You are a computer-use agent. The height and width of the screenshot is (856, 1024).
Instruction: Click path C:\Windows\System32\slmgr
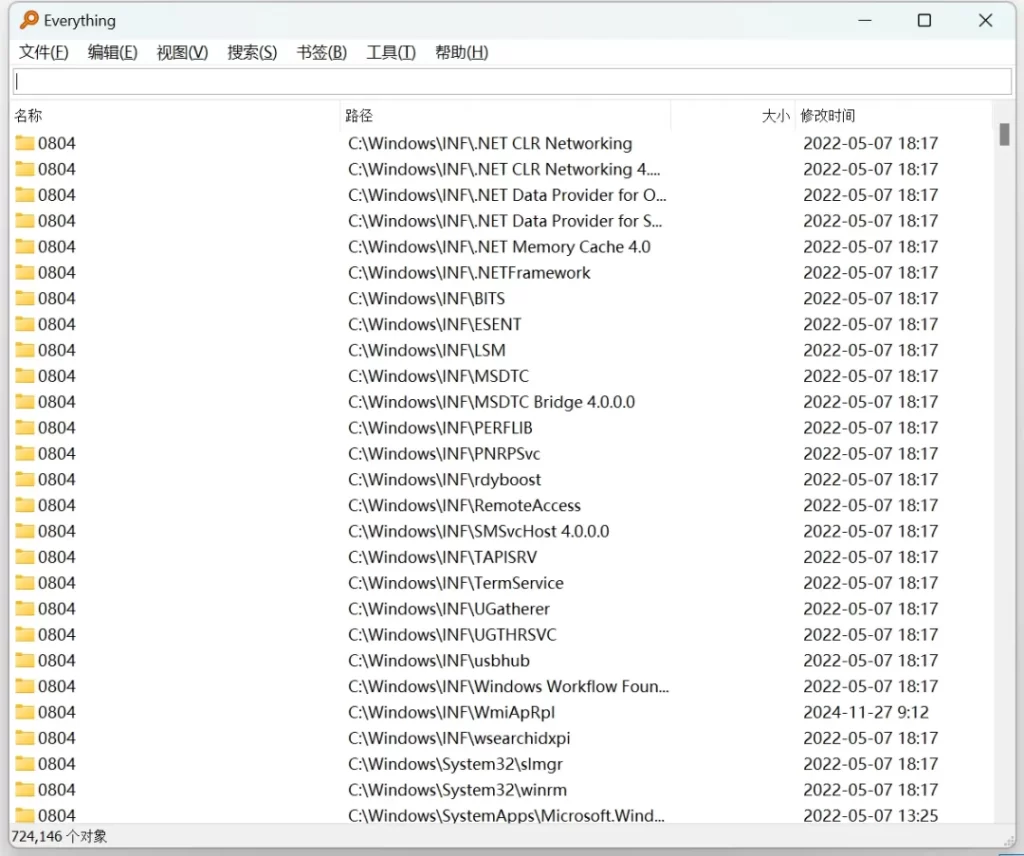(455, 764)
